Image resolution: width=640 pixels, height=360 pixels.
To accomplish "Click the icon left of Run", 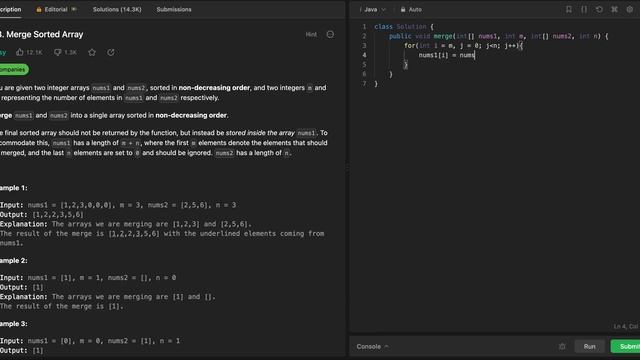I will point(562,347).
